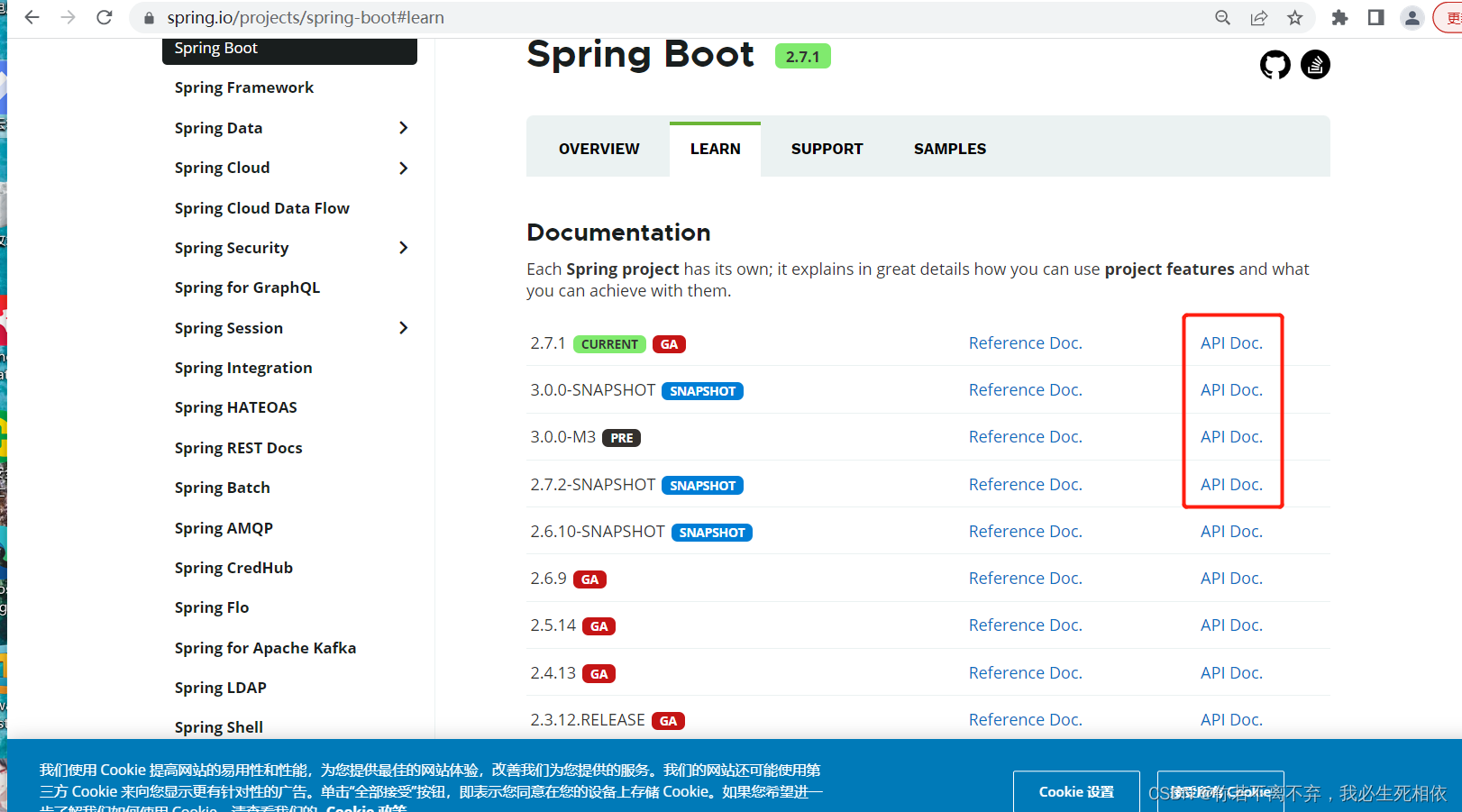This screenshot has width=1462, height=812.
Task: Open the browser extensions puzzle icon
Action: (1339, 17)
